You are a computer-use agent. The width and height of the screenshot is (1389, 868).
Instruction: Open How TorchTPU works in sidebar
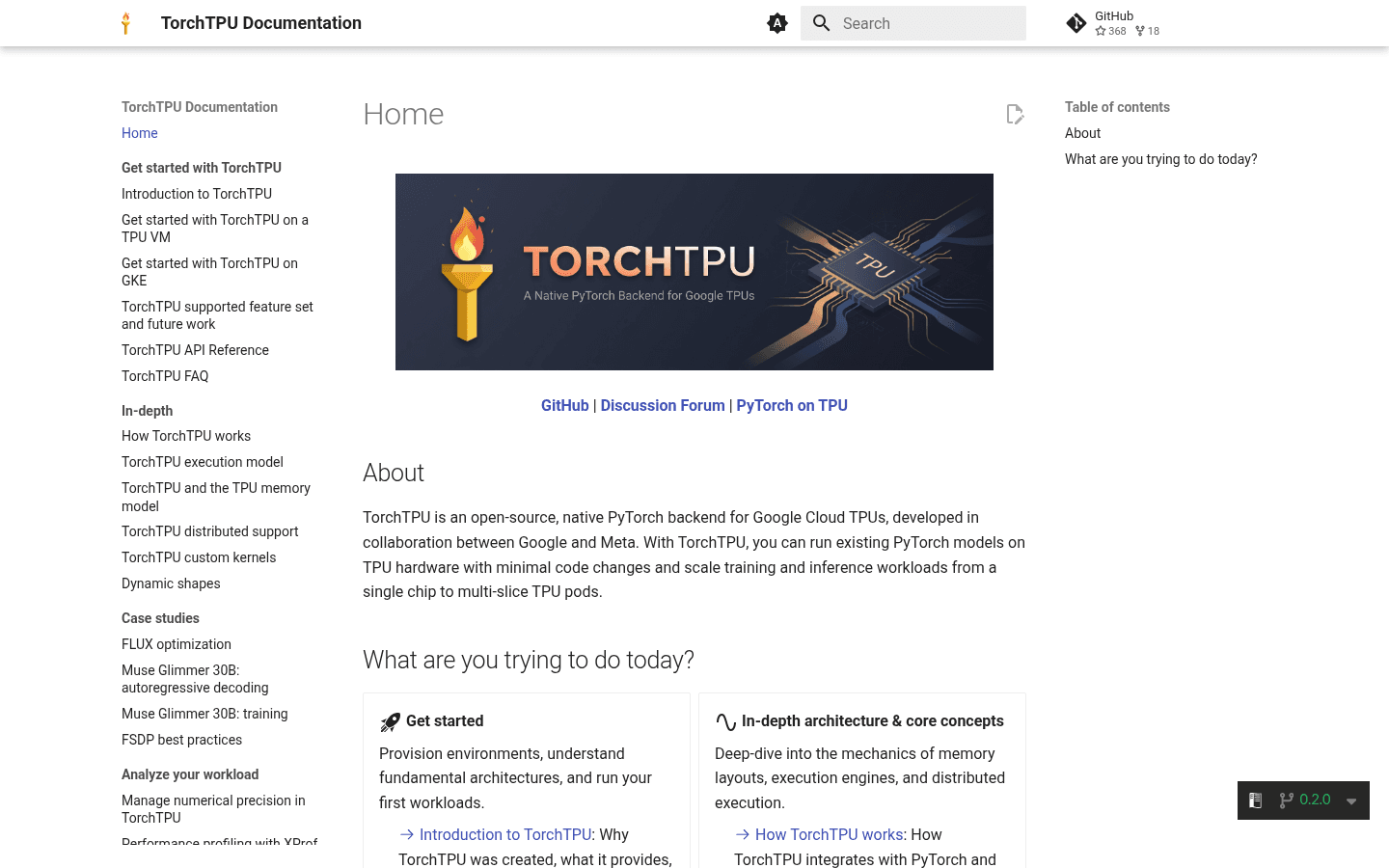pos(186,436)
